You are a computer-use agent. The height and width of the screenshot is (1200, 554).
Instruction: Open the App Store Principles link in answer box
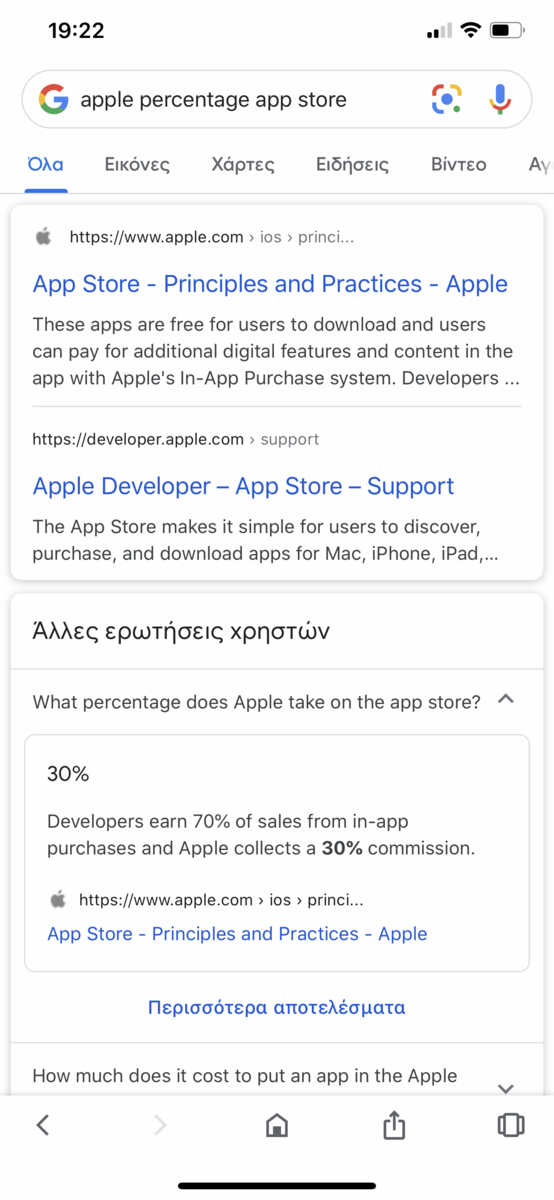237,934
